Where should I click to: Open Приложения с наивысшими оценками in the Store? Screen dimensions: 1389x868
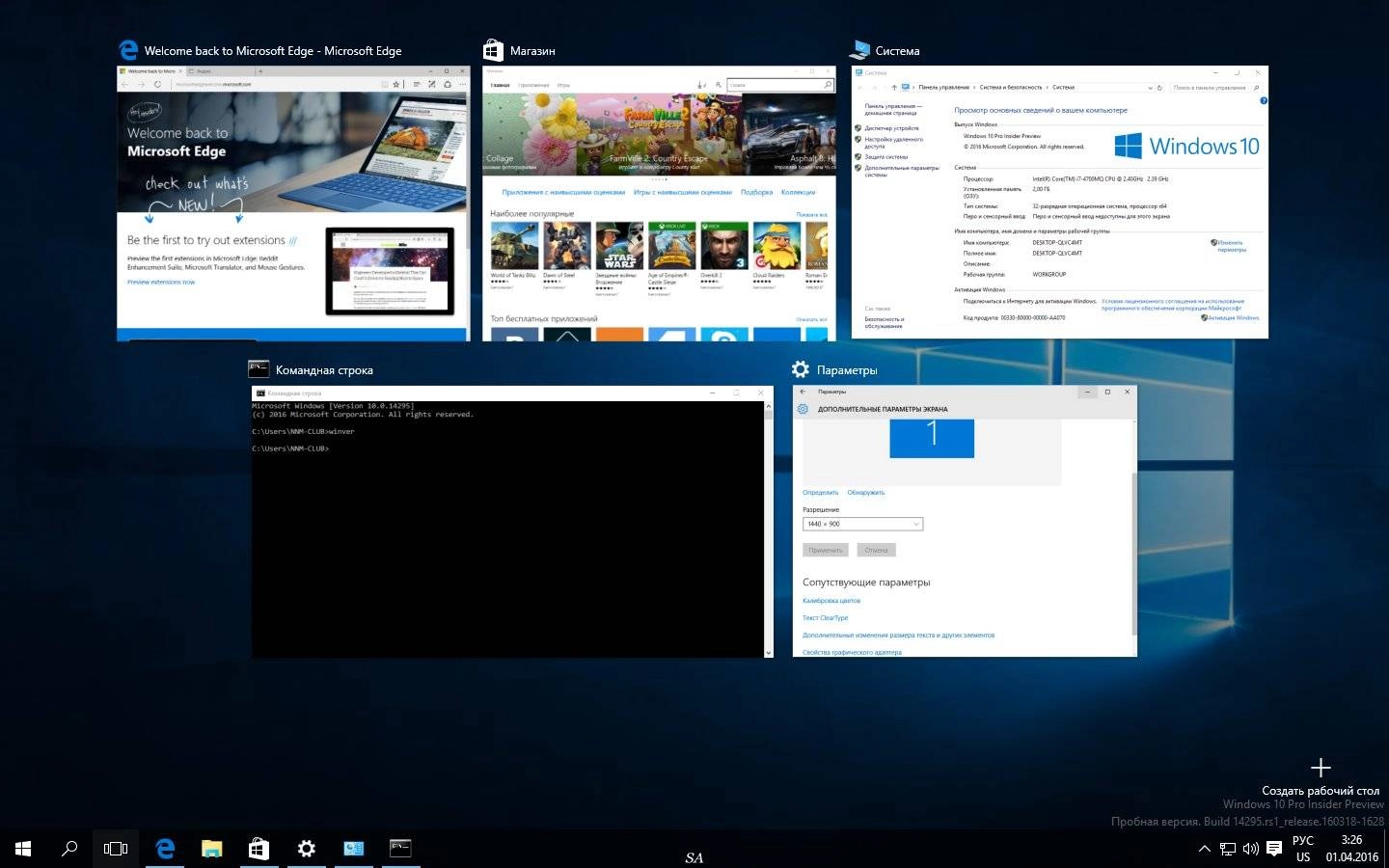click(x=563, y=192)
